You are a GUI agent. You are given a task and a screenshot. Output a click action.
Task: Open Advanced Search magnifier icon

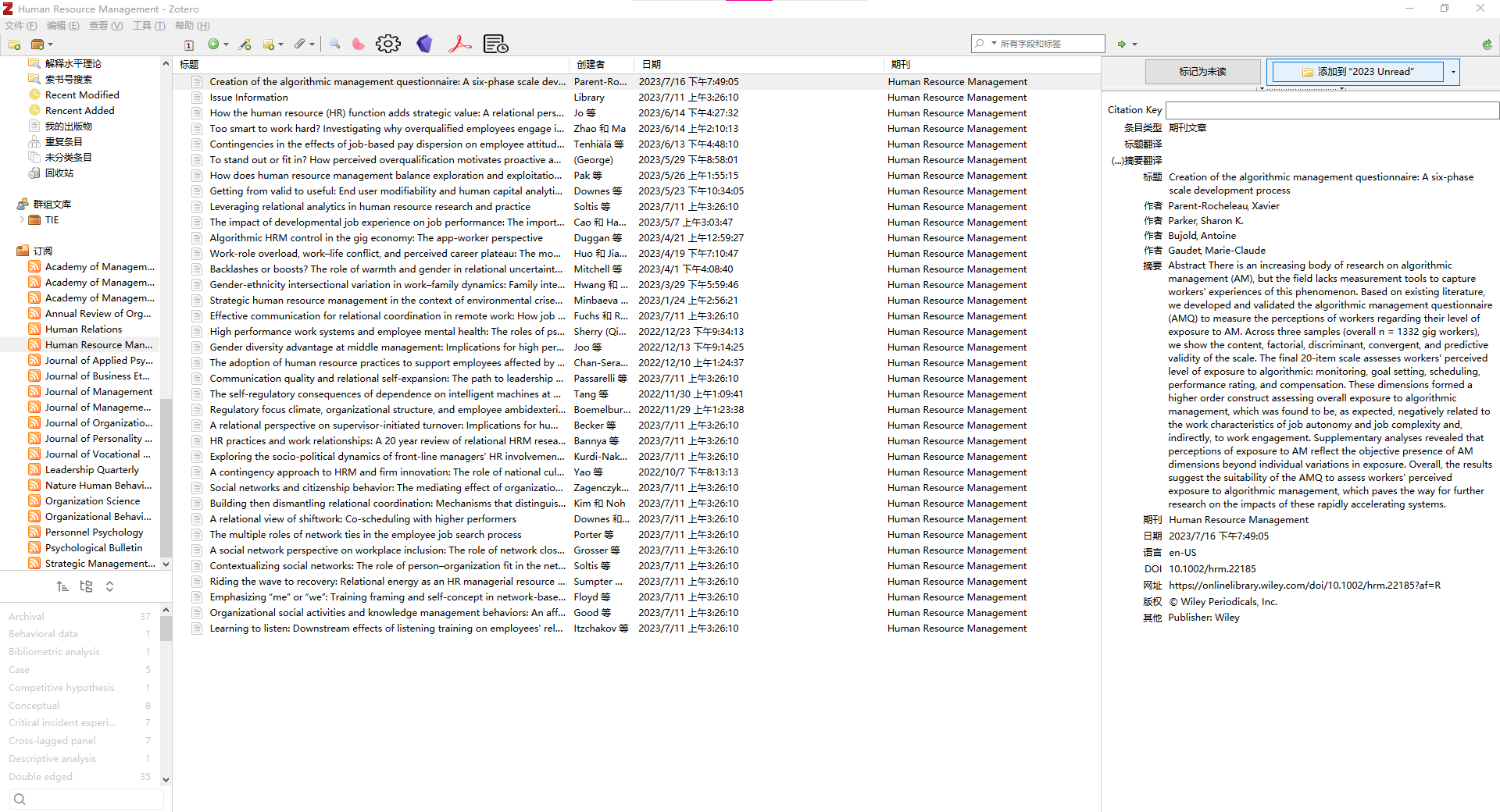[x=334, y=45]
